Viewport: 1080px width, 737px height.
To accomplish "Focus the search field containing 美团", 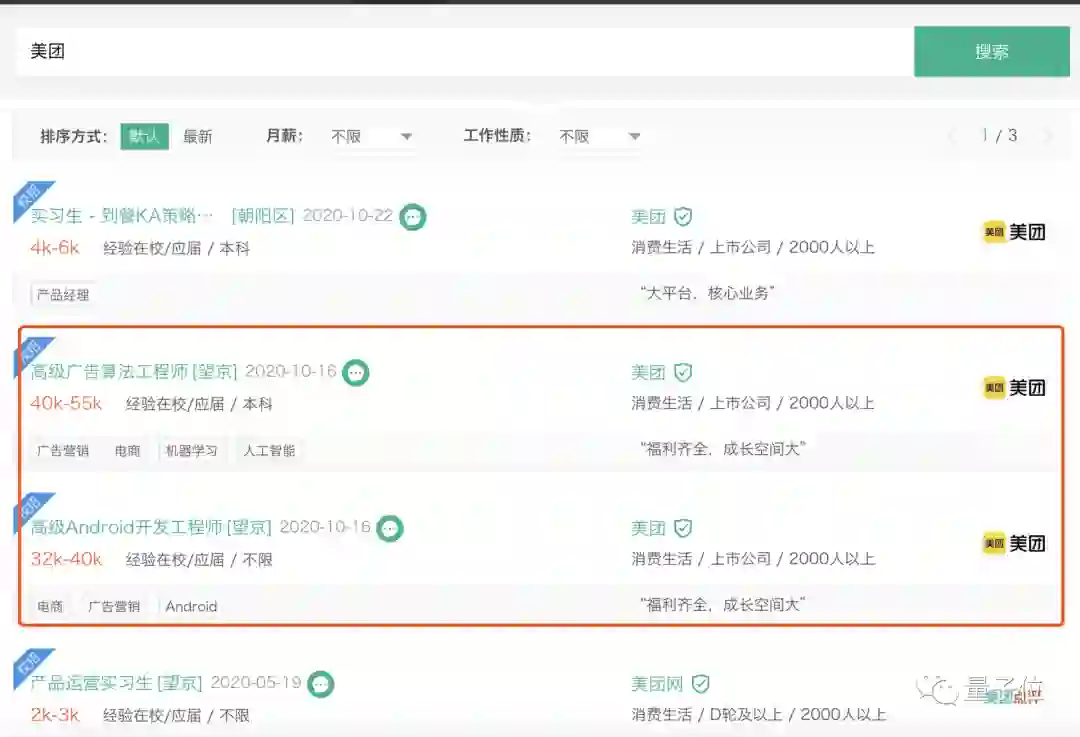I will 465,52.
